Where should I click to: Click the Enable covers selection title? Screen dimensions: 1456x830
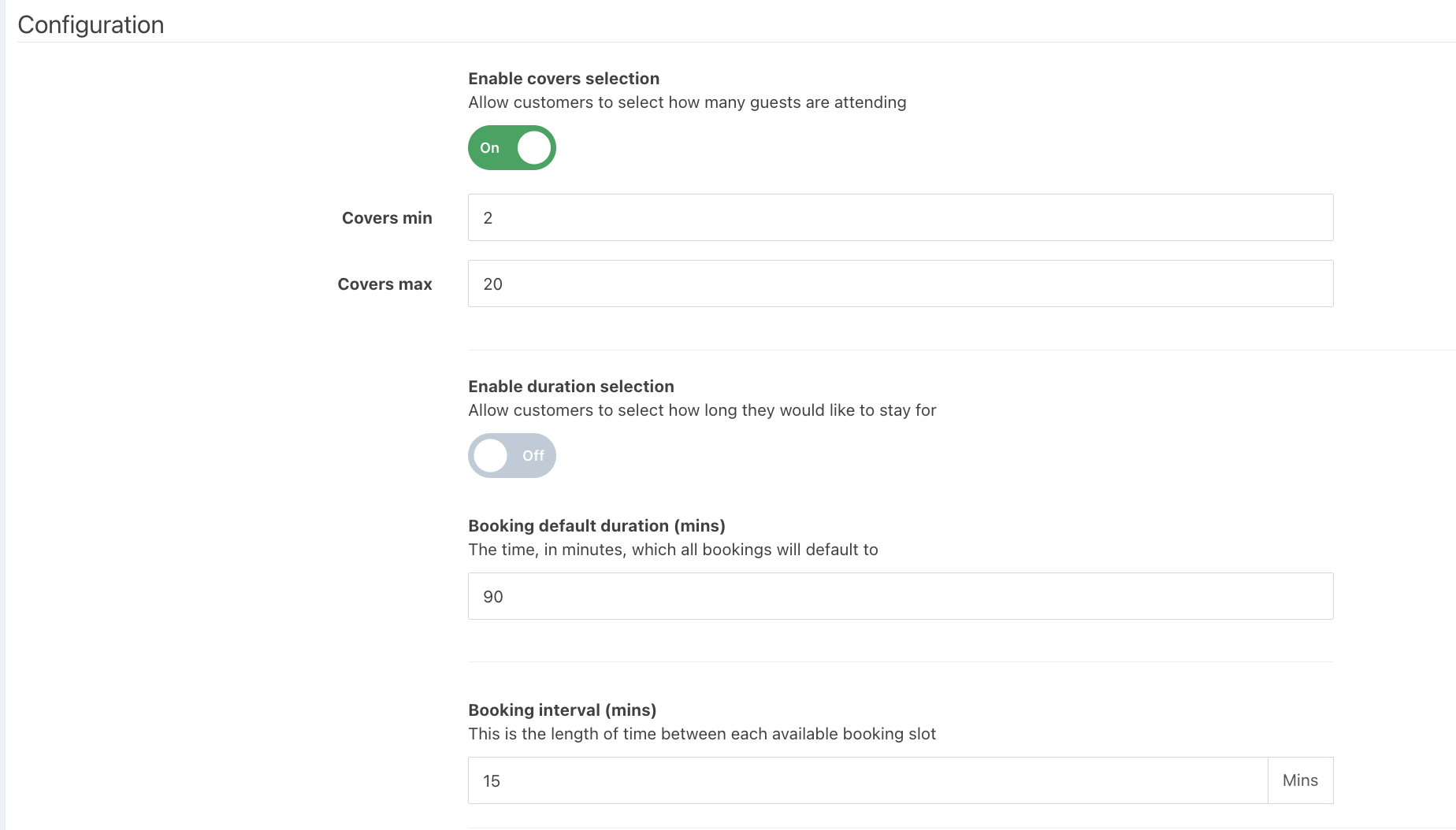tap(563, 79)
